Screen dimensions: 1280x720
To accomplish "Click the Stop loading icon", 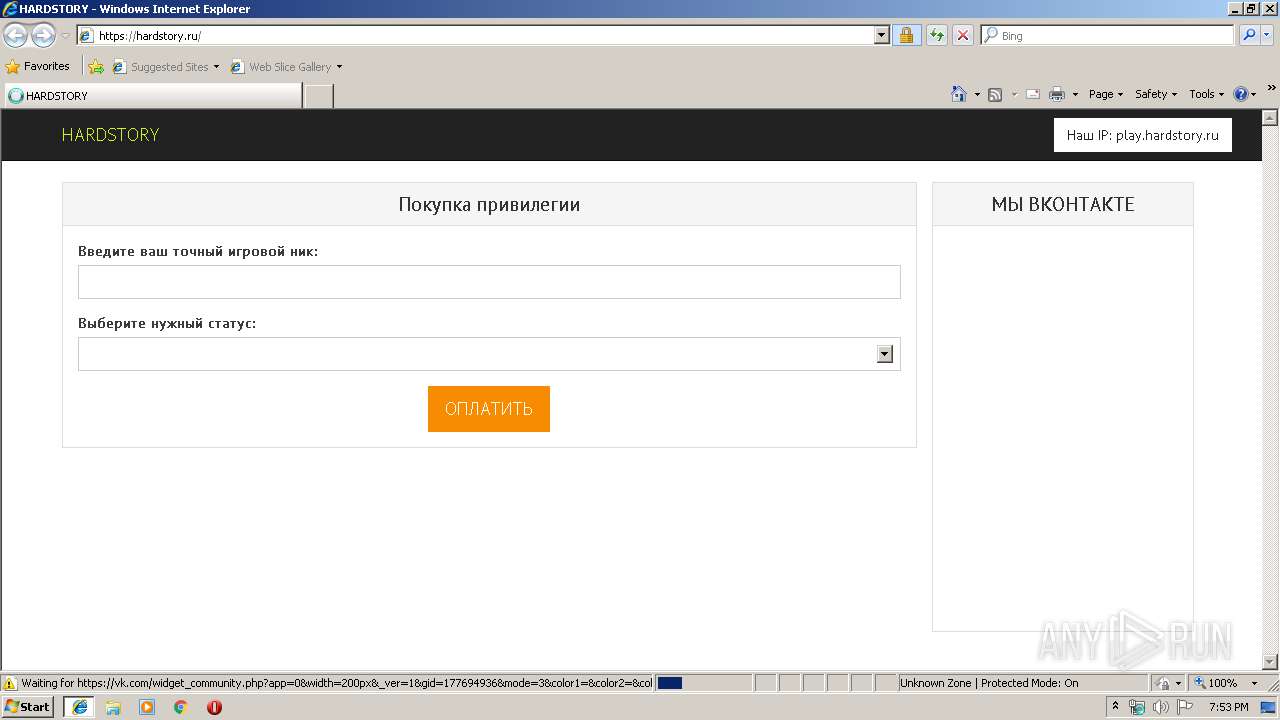I will (x=962, y=35).
